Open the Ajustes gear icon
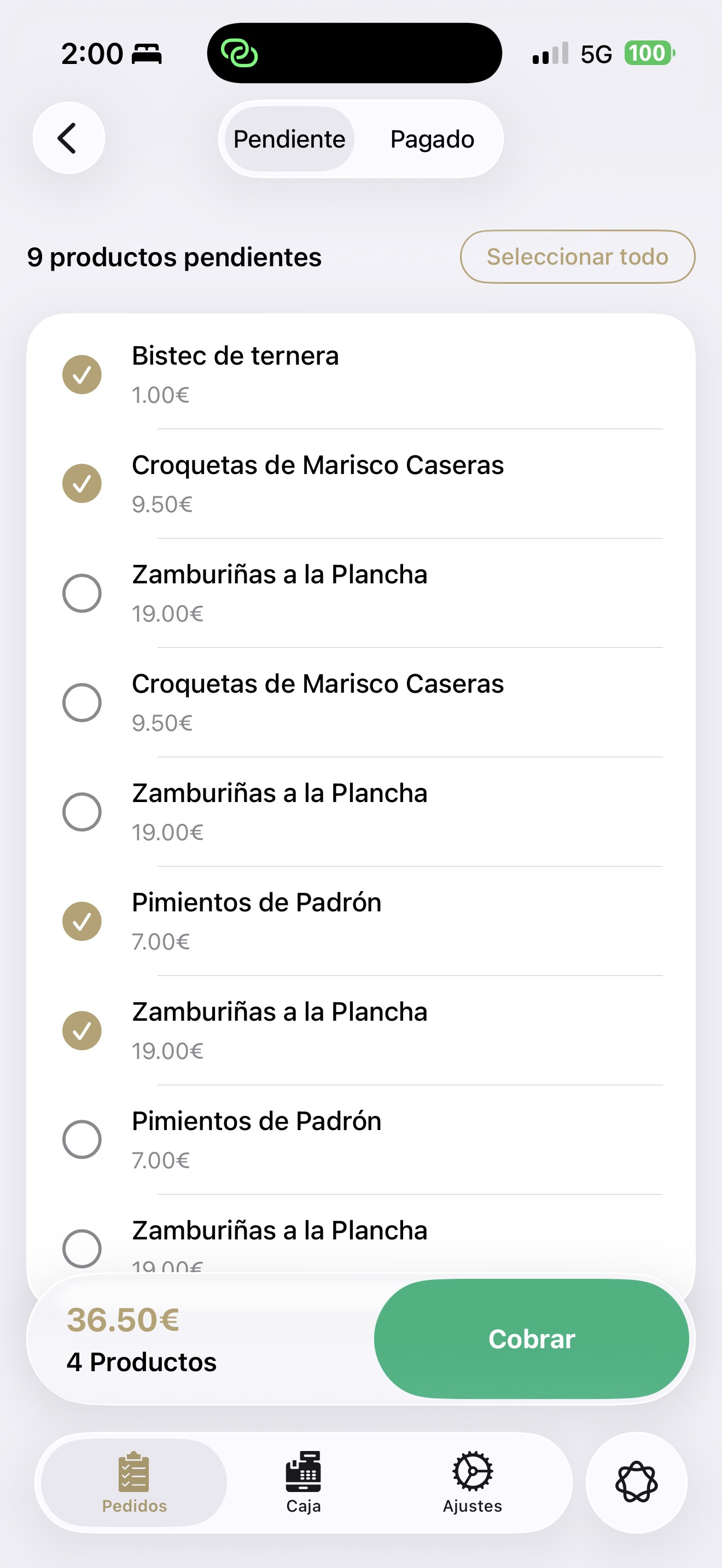The image size is (722, 1568). tap(473, 1473)
